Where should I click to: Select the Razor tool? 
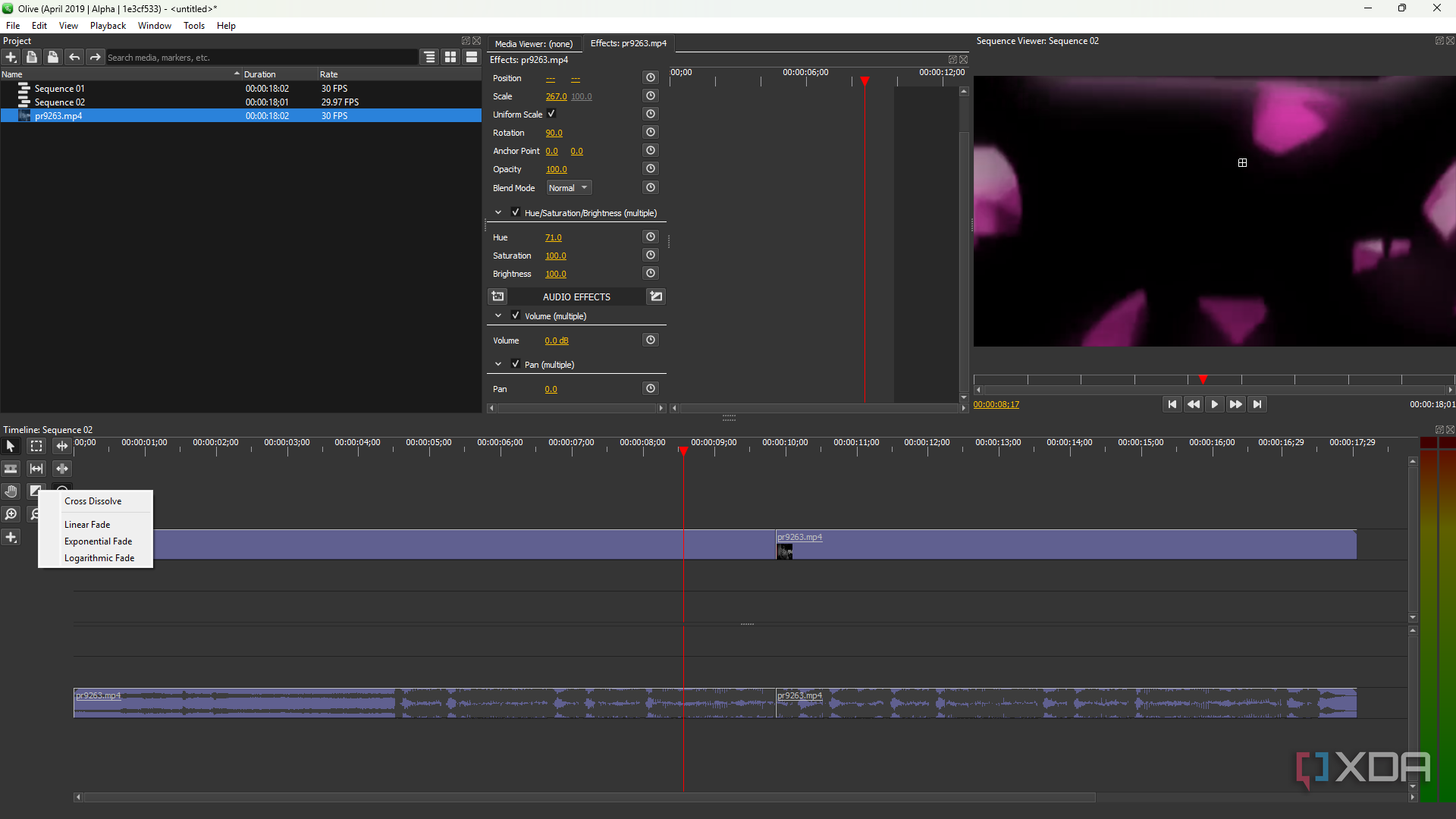(11, 469)
